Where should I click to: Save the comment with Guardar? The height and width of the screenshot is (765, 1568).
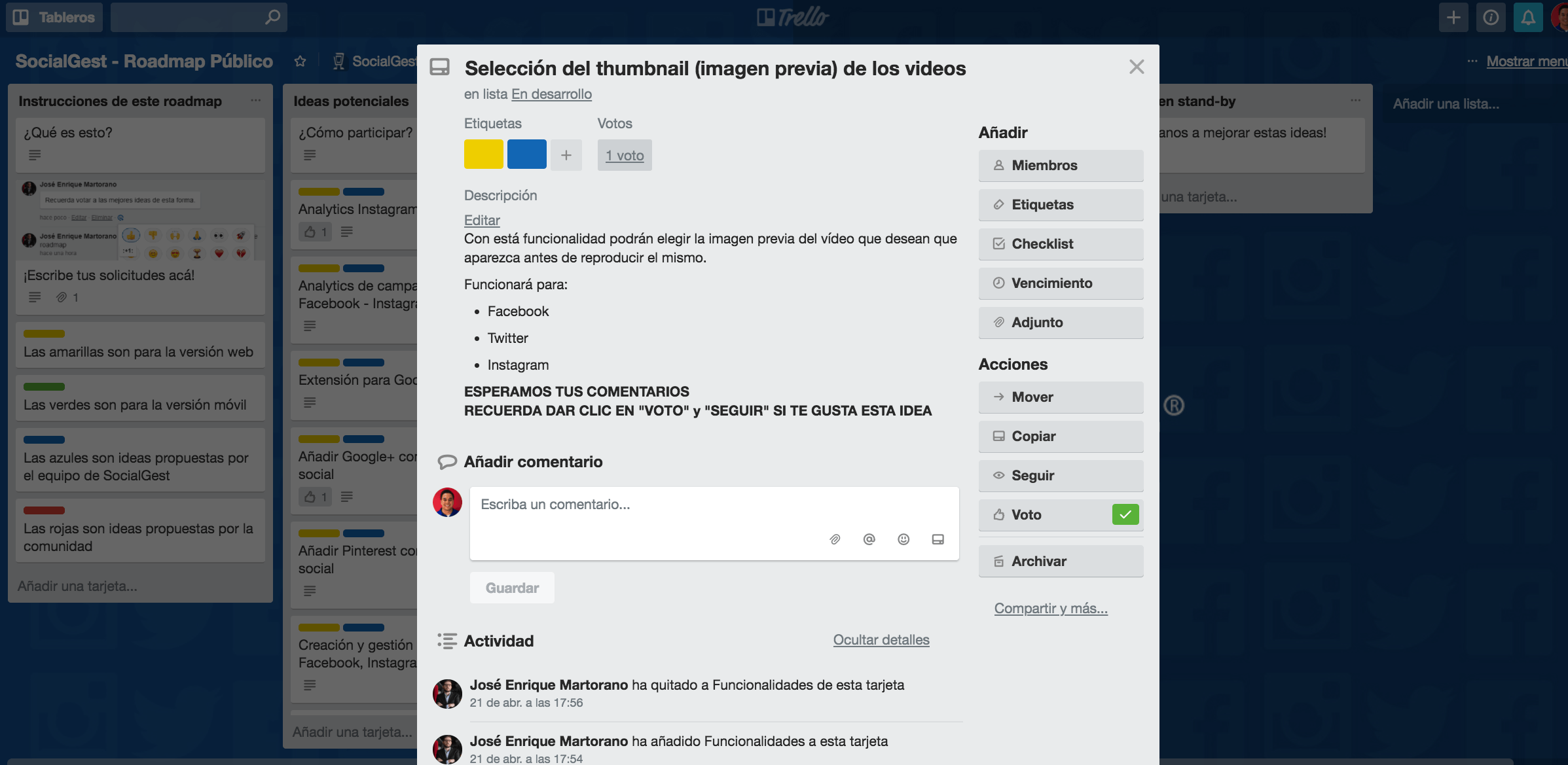tap(512, 588)
